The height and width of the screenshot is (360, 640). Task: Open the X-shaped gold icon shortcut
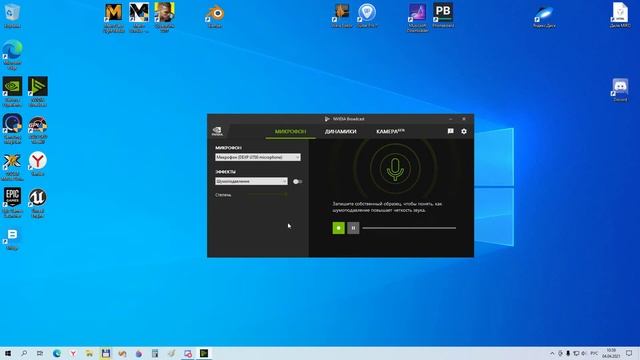pos(12,167)
